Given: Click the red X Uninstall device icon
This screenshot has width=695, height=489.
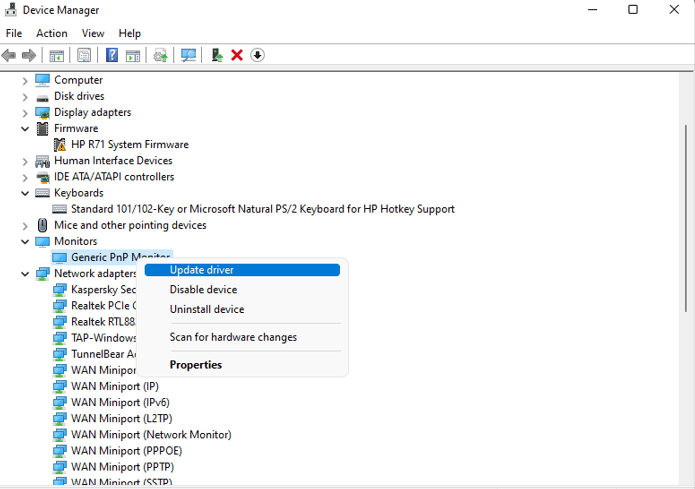Looking at the screenshot, I should [237, 55].
